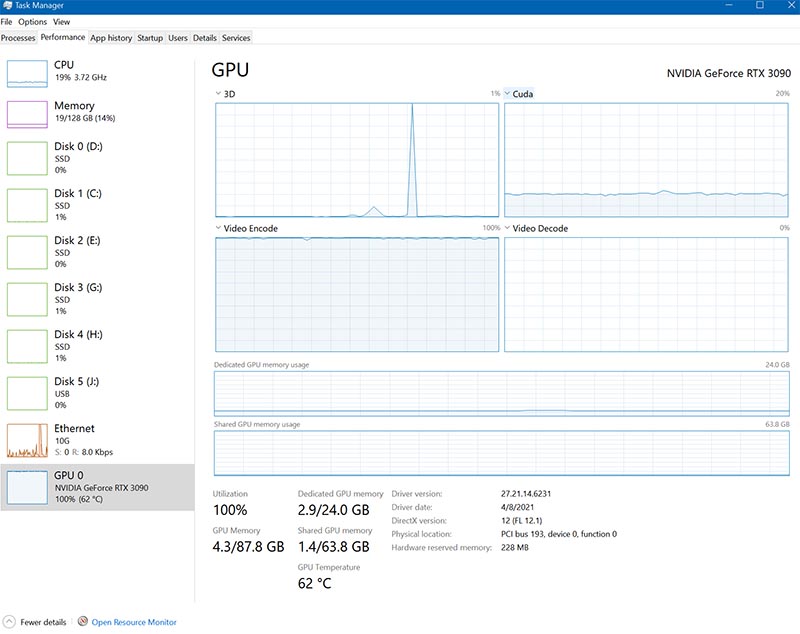This screenshot has width=800, height=634.
Task: Open Resource Monitor link
Action: [134, 622]
